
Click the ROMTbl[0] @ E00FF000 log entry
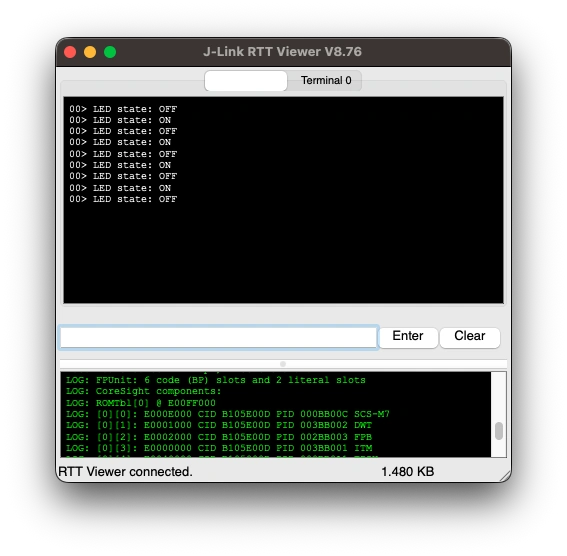(141, 403)
